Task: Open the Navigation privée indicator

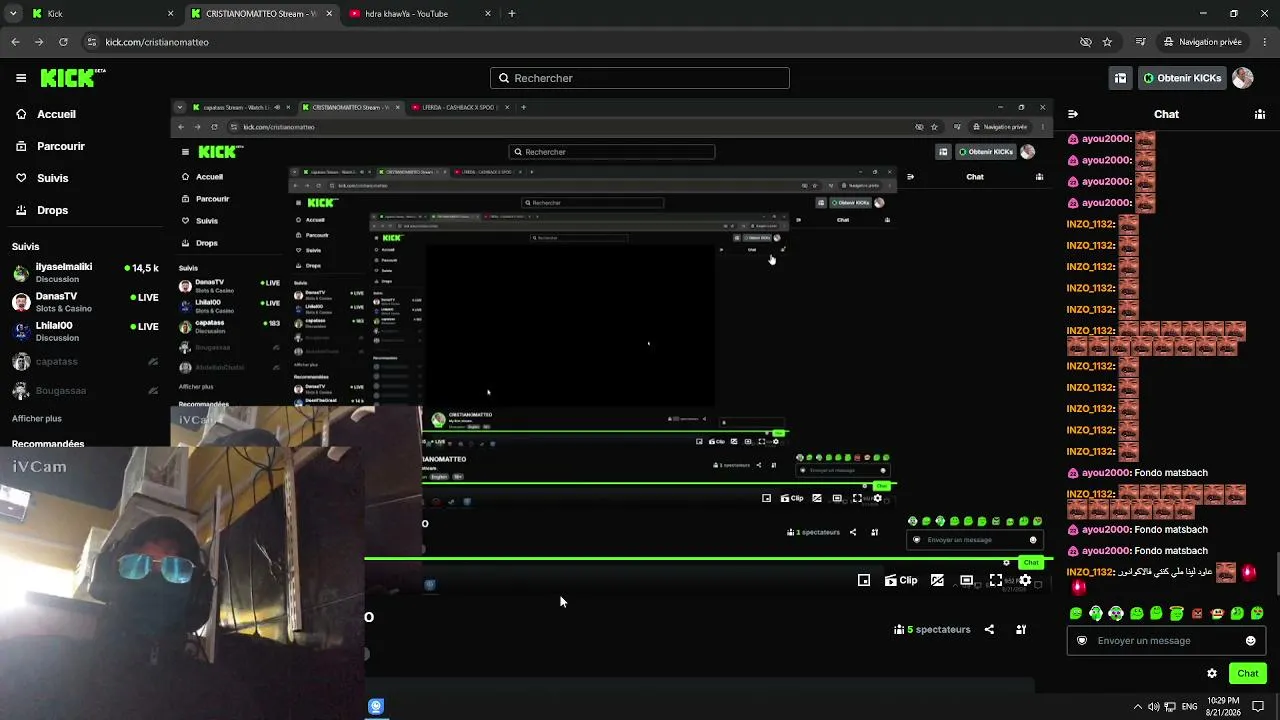Action: 1202,42
